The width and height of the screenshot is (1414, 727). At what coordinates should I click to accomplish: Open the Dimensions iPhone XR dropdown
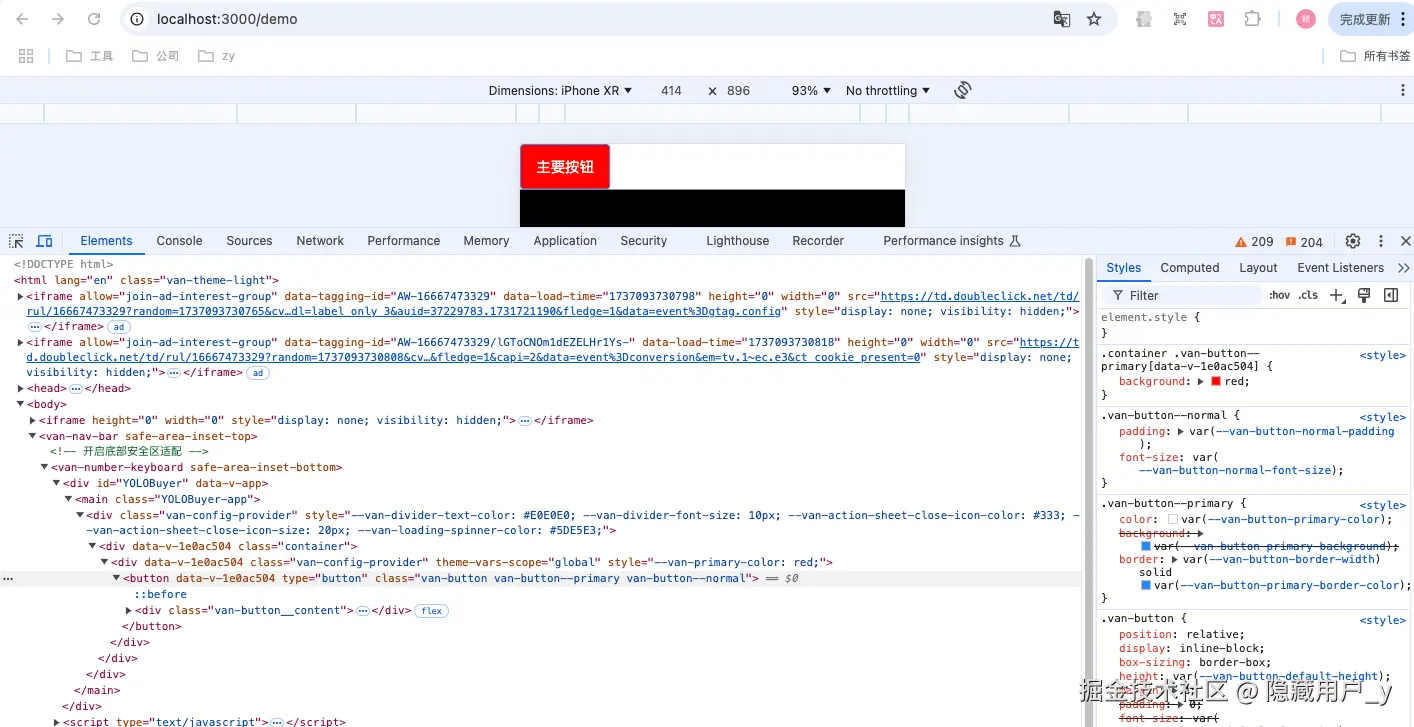pyautogui.click(x=560, y=90)
